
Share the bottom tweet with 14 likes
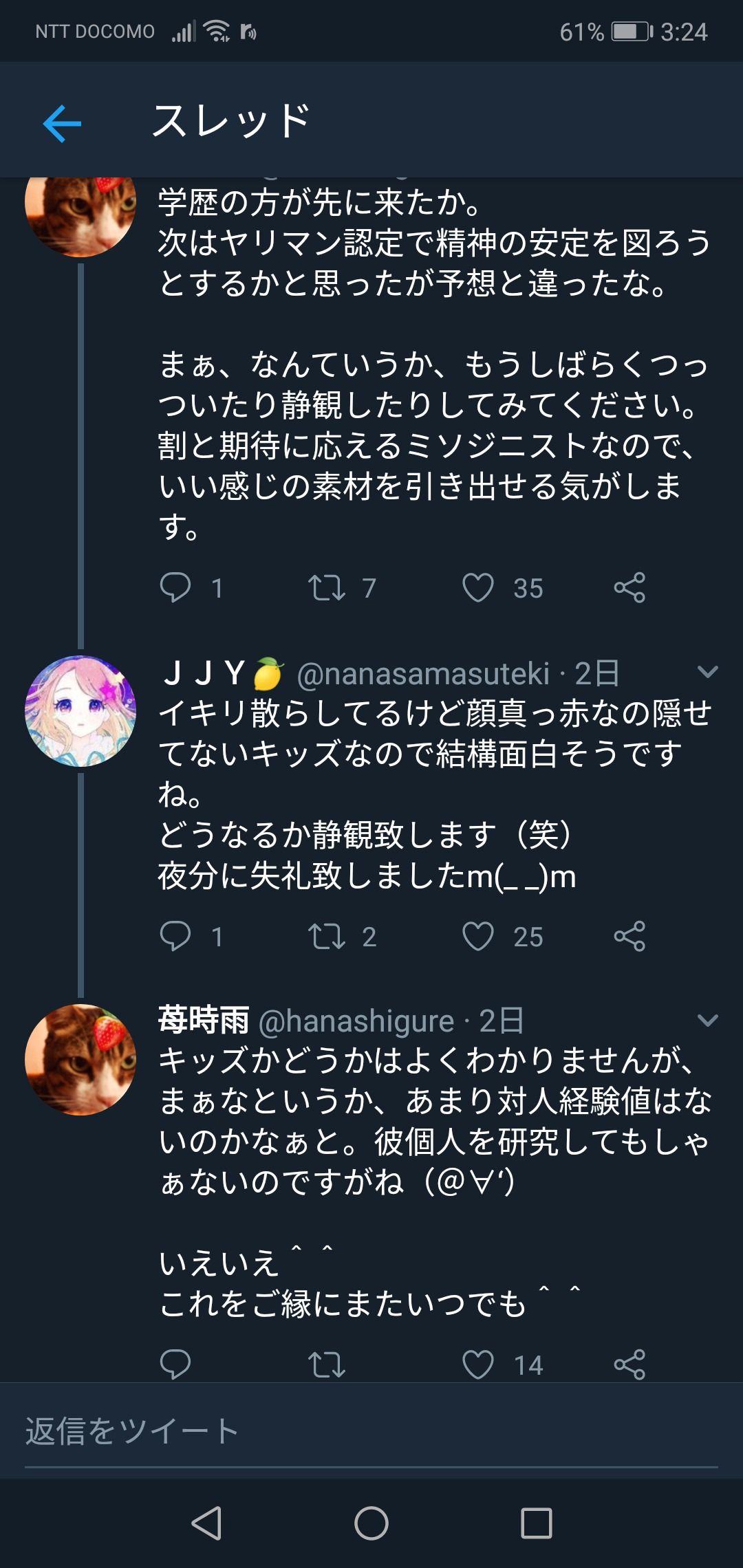tap(629, 1364)
